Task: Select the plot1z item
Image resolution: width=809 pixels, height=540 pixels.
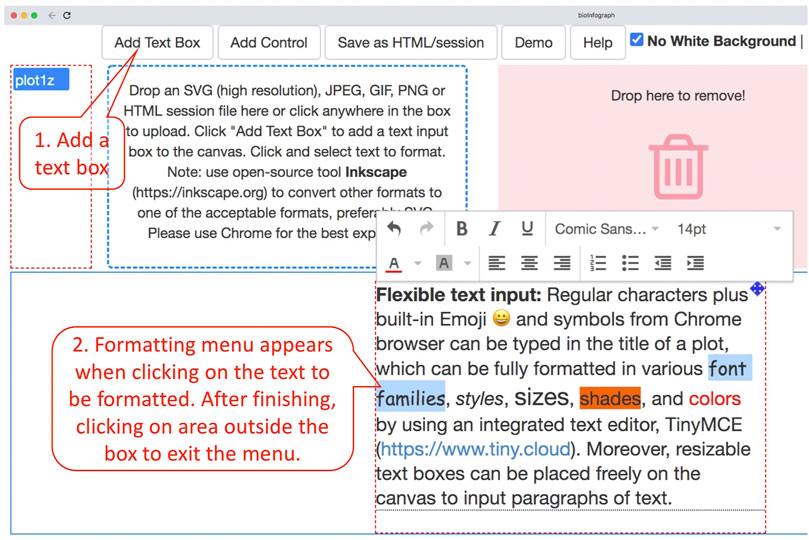Action: tap(41, 80)
